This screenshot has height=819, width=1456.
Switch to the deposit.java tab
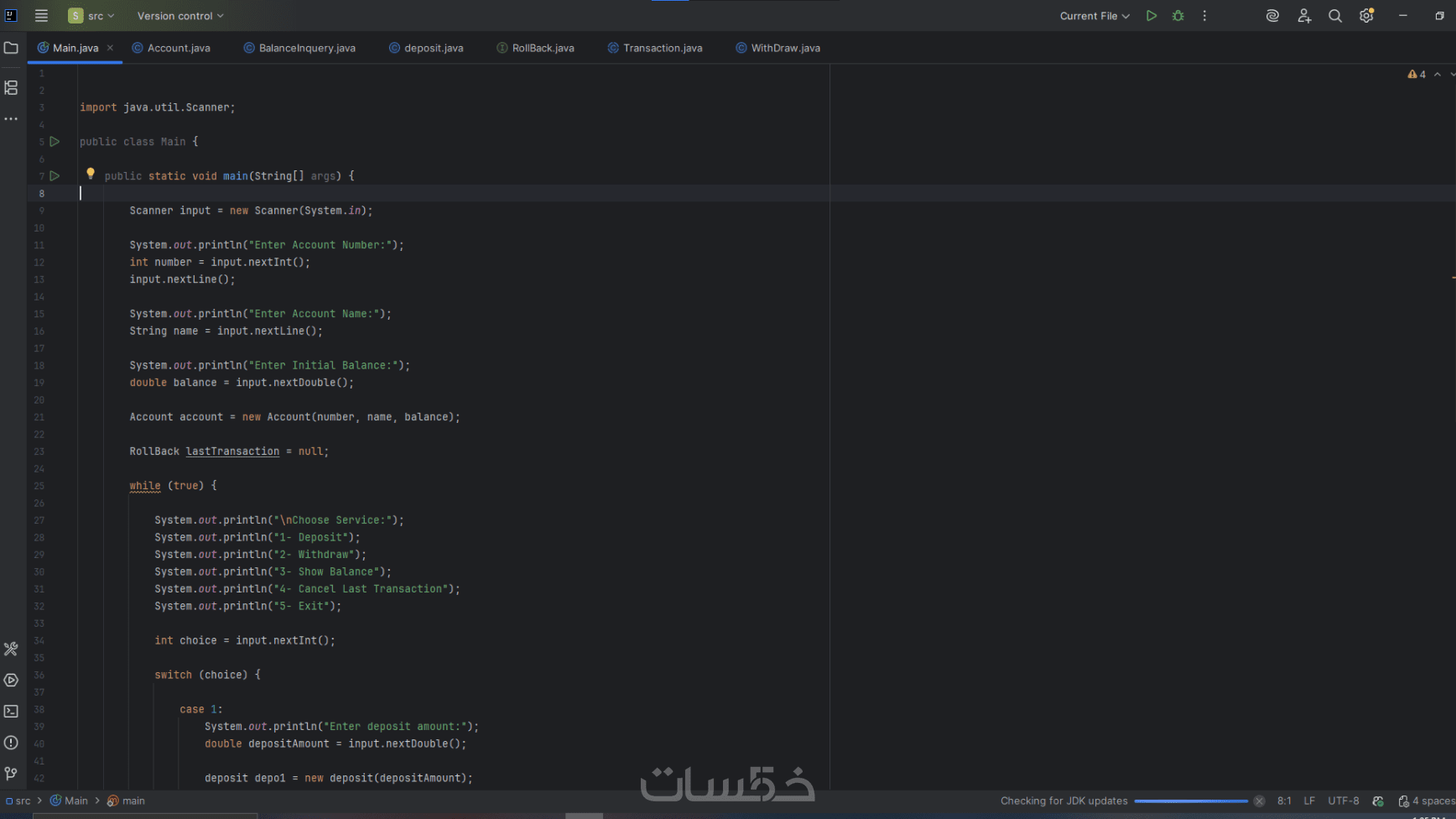pos(426,48)
